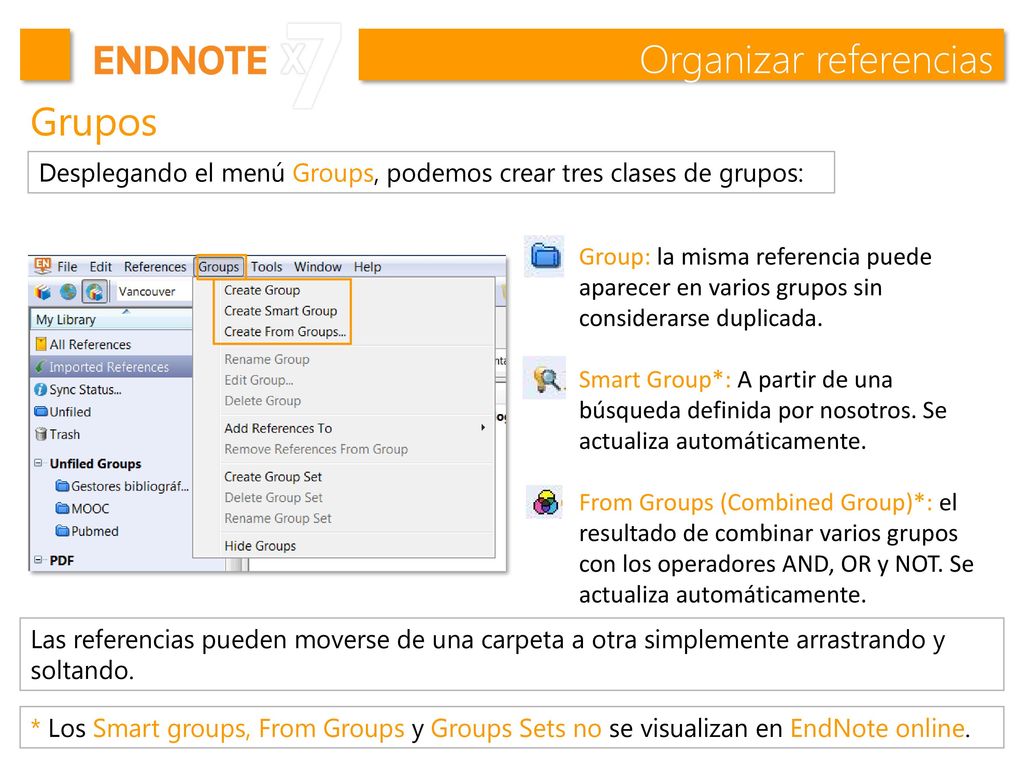Image resolution: width=1024 pixels, height=768 pixels.
Task: Open the Window menu
Action: [x=317, y=266]
